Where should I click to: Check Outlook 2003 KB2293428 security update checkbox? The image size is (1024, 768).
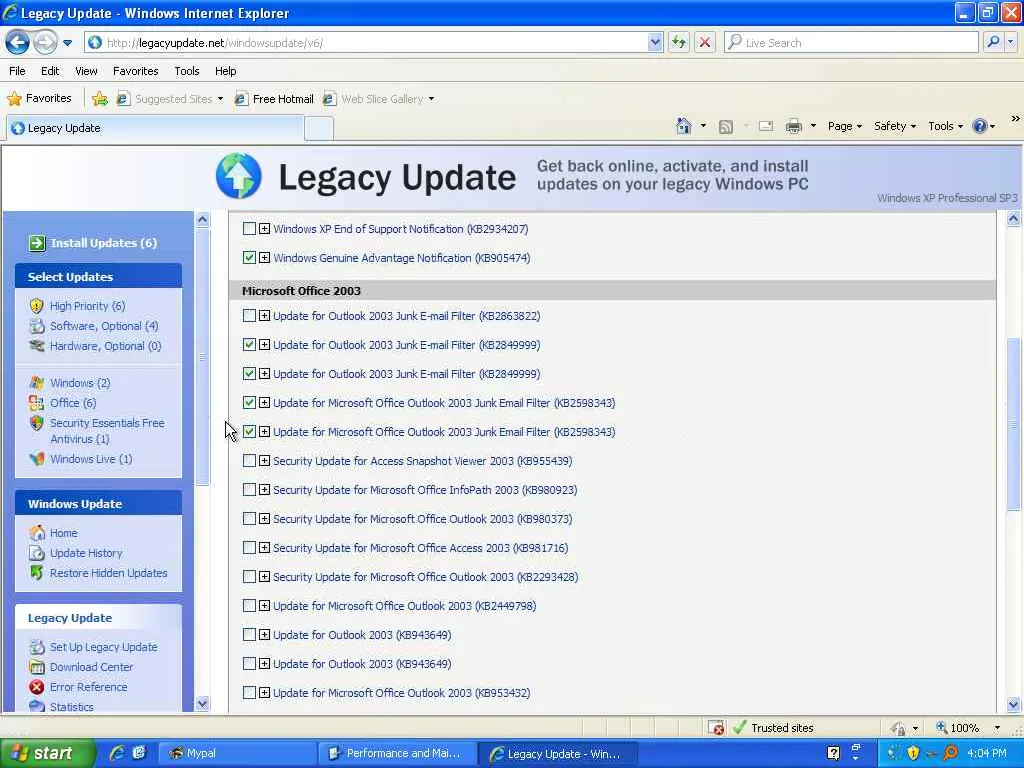click(x=249, y=576)
